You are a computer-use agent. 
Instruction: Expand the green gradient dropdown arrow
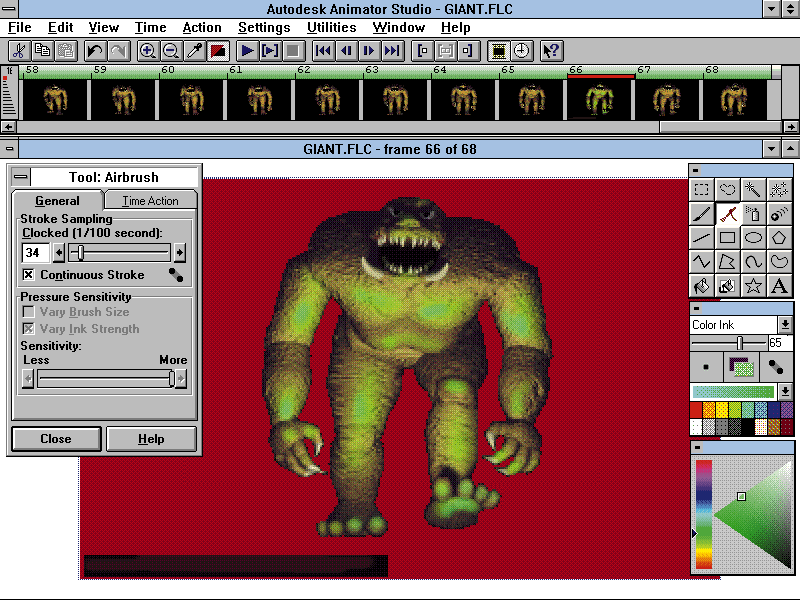pyautogui.click(x=785, y=391)
